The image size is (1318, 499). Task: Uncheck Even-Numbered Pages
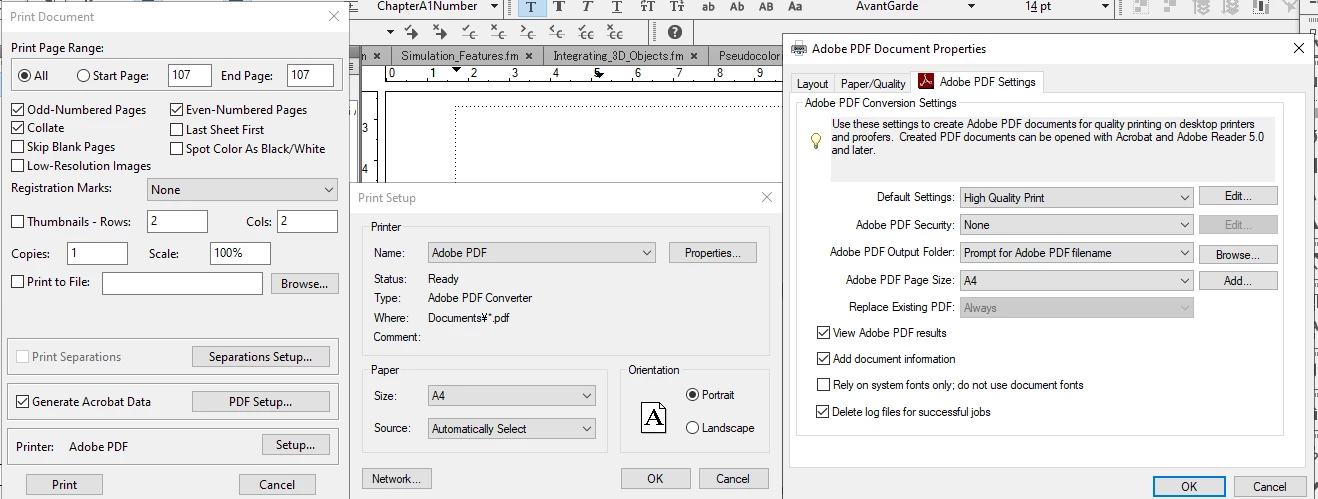tap(177, 110)
